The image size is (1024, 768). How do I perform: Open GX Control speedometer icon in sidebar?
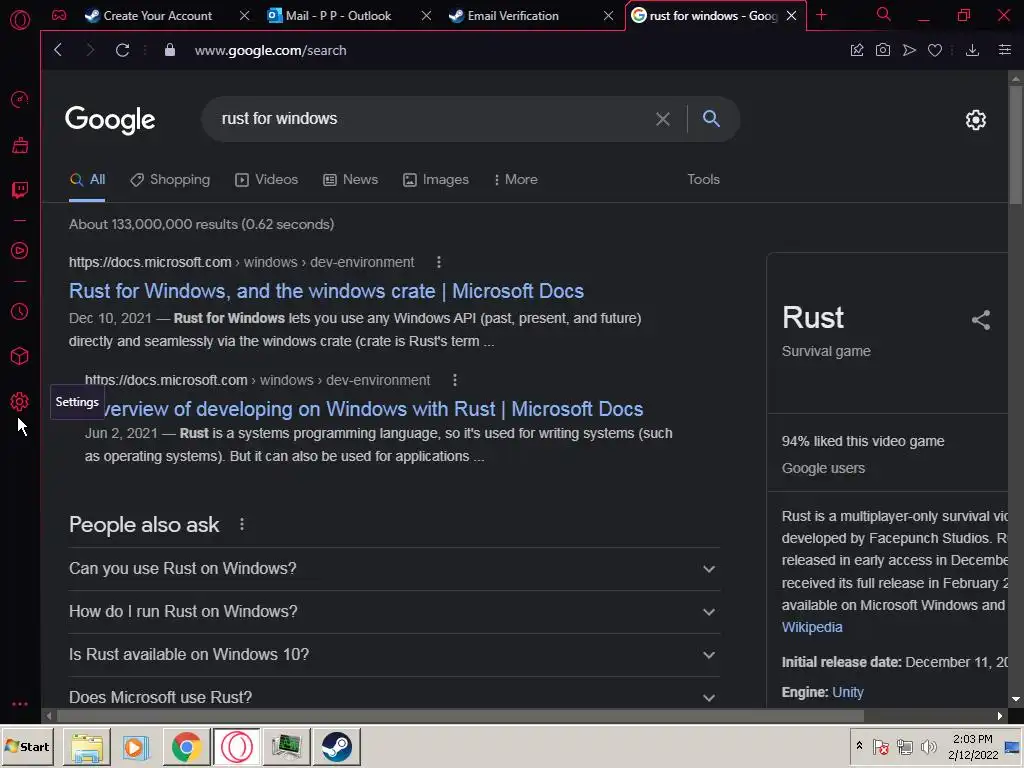point(20,99)
